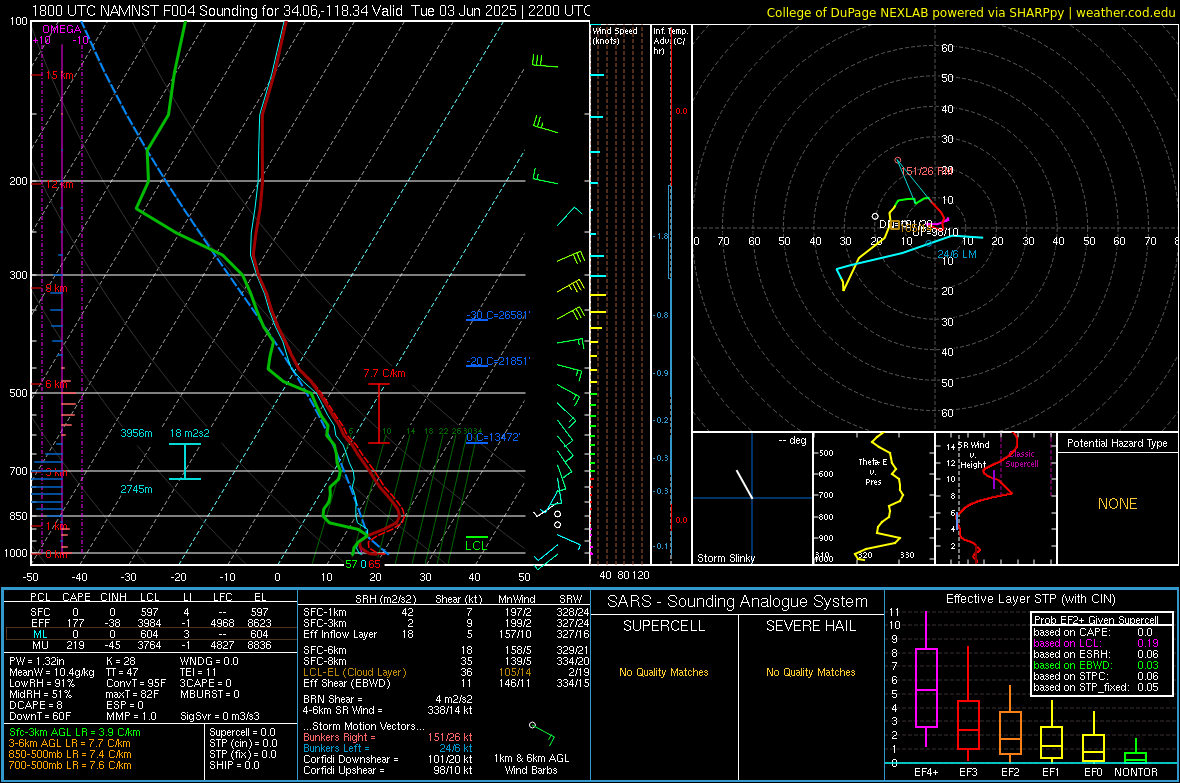Click SARS - Sounding Analogue System heading
The image size is (1180, 783).
point(737,602)
